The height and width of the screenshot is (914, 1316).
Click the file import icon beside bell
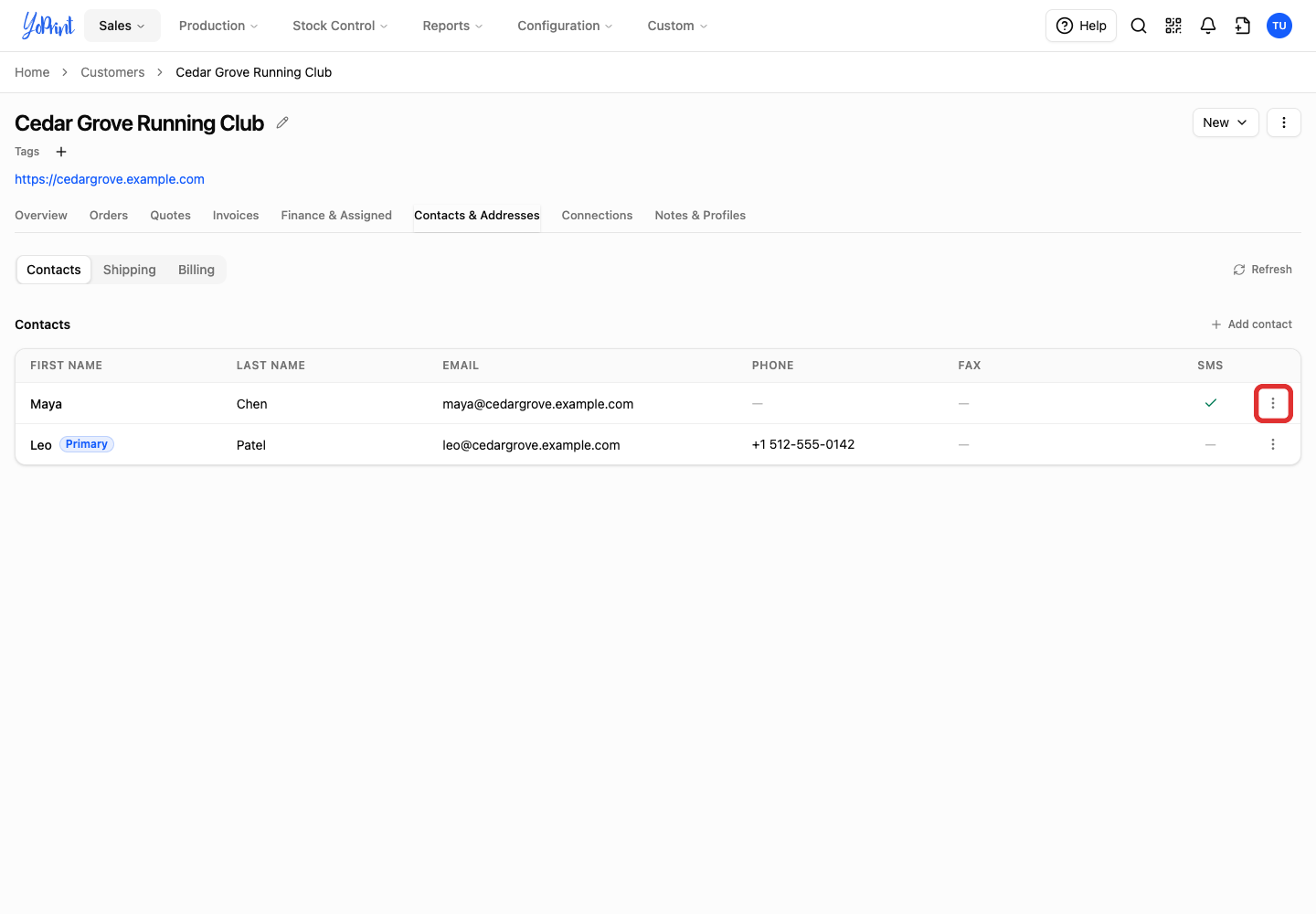(1243, 26)
